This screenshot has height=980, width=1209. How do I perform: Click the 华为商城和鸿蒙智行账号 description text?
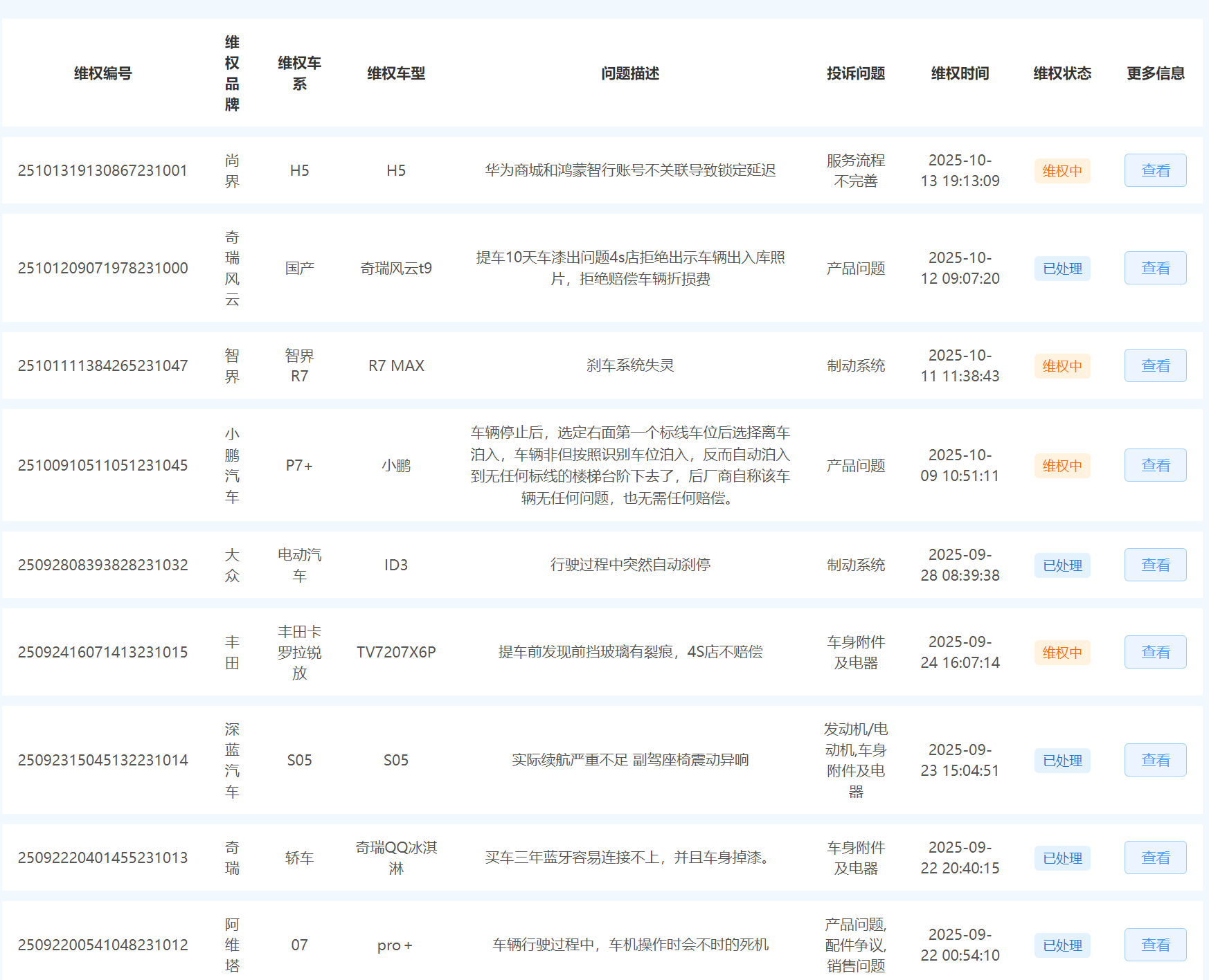coord(630,170)
